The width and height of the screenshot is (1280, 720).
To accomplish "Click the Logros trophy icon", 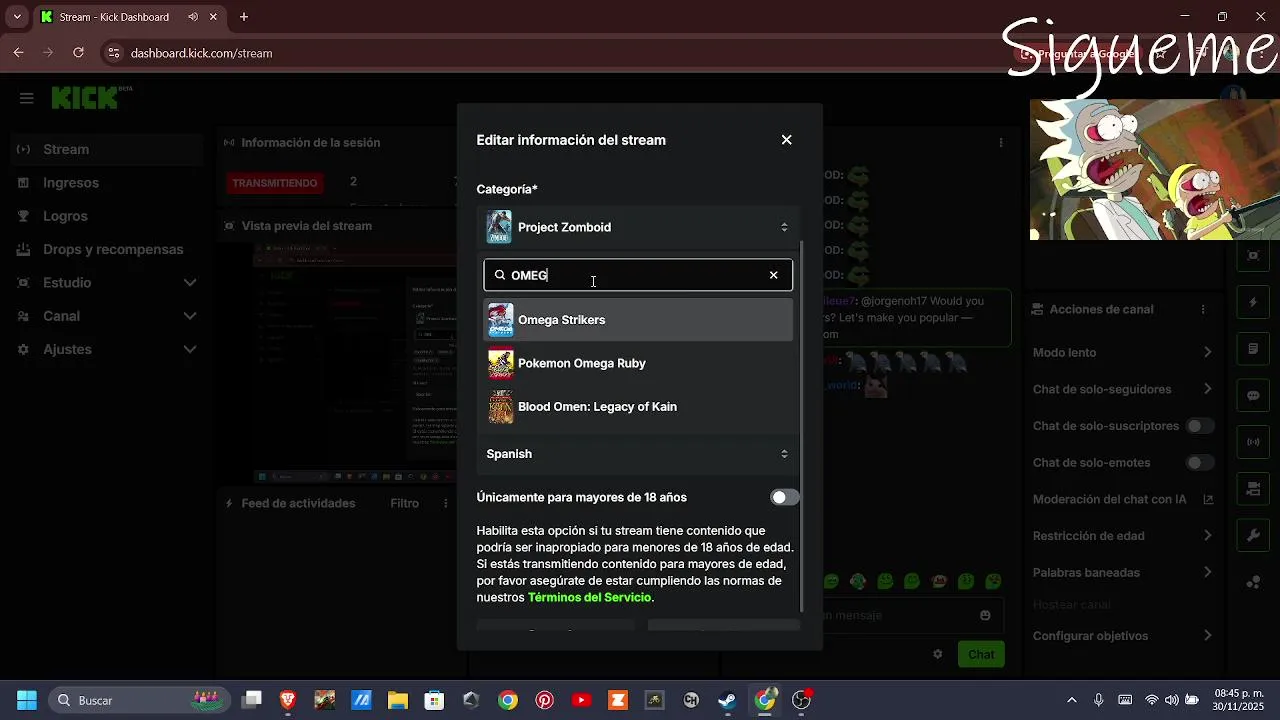I will (23, 216).
